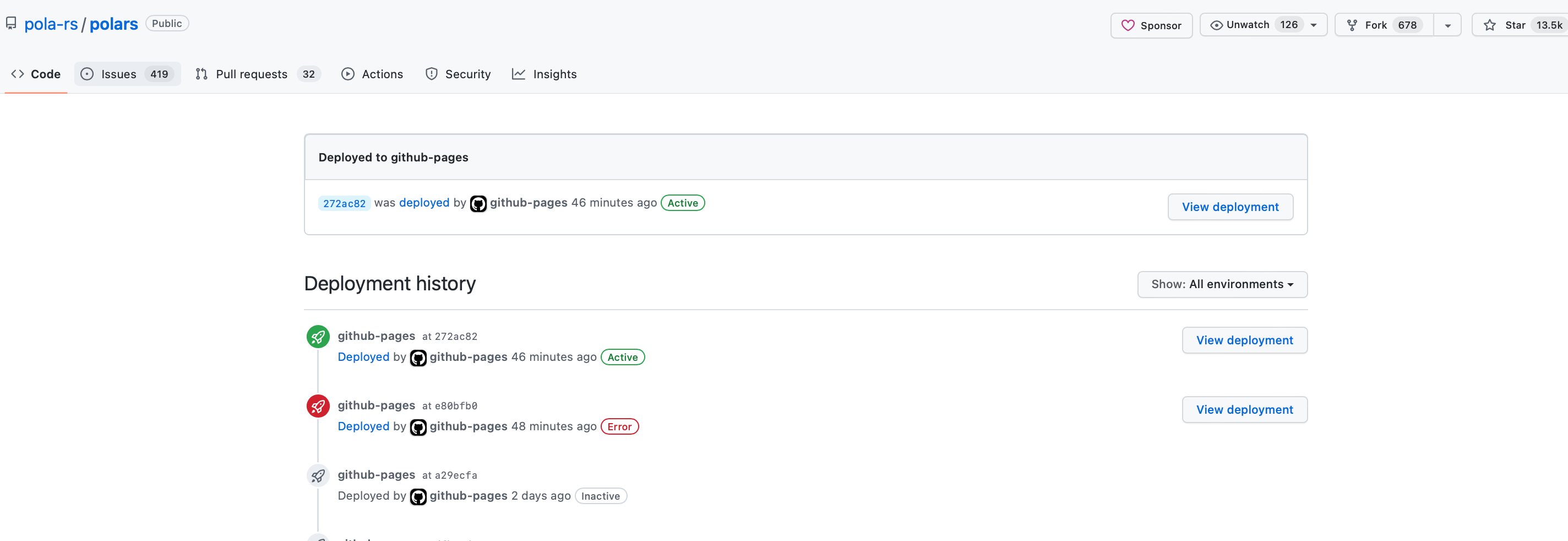Screen dimensions: 1568x541
Task: Click the repository book icon beside pola-rs
Action: click(11, 24)
